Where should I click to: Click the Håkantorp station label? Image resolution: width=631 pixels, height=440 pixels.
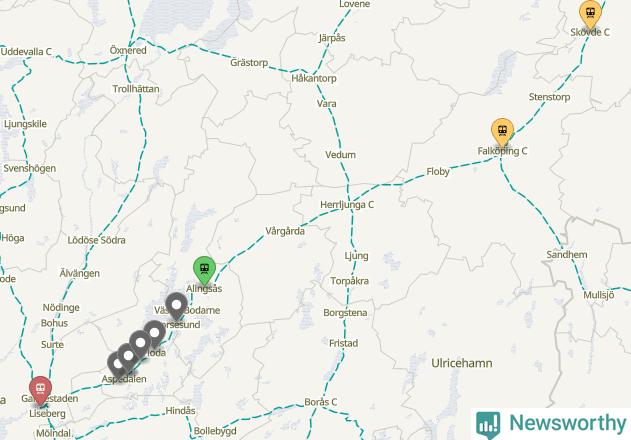tap(314, 78)
